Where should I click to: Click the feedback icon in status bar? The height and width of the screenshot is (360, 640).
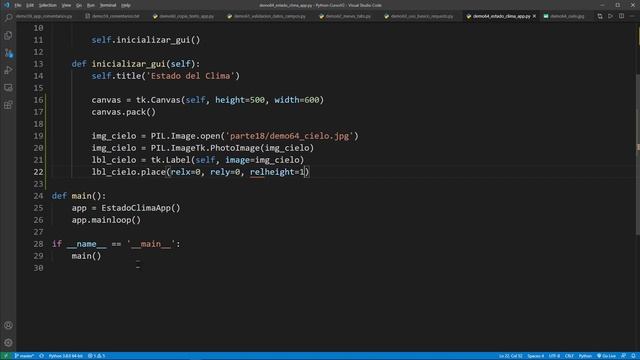click(x=623, y=356)
